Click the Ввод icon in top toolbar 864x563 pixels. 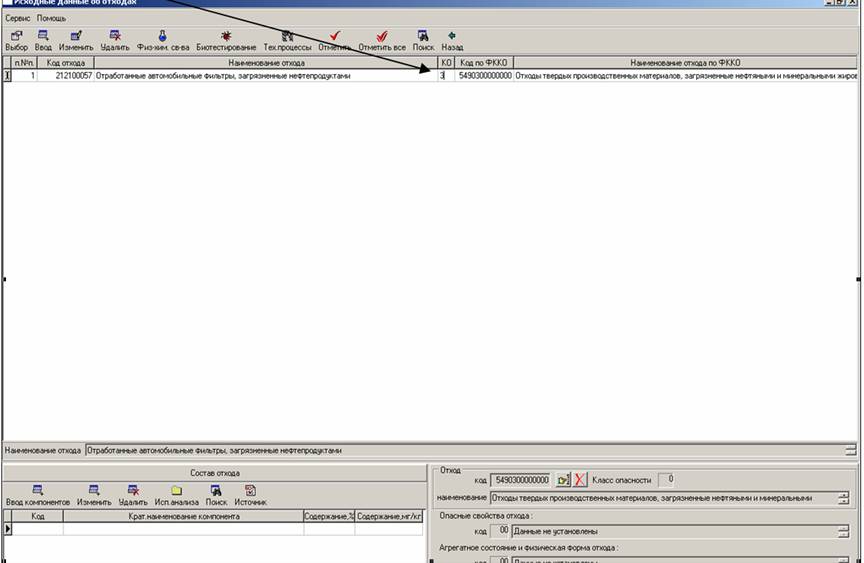point(43,36)
